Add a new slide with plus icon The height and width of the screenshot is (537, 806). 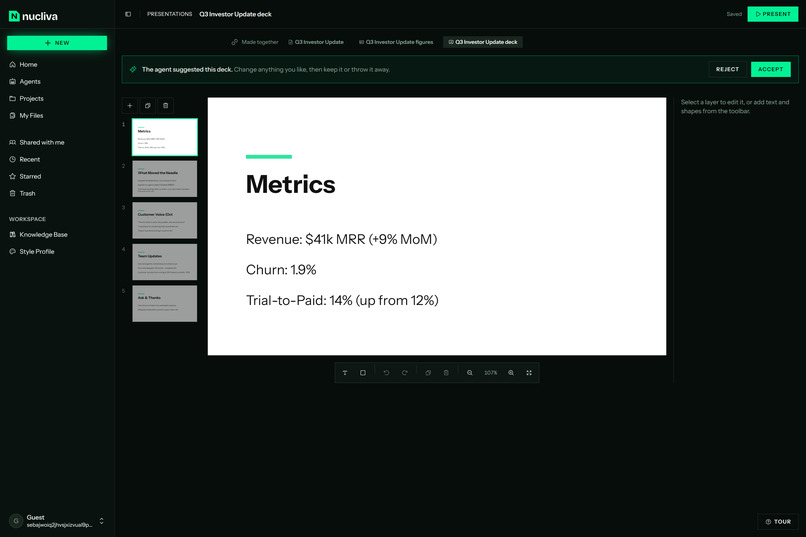[130, 106]
